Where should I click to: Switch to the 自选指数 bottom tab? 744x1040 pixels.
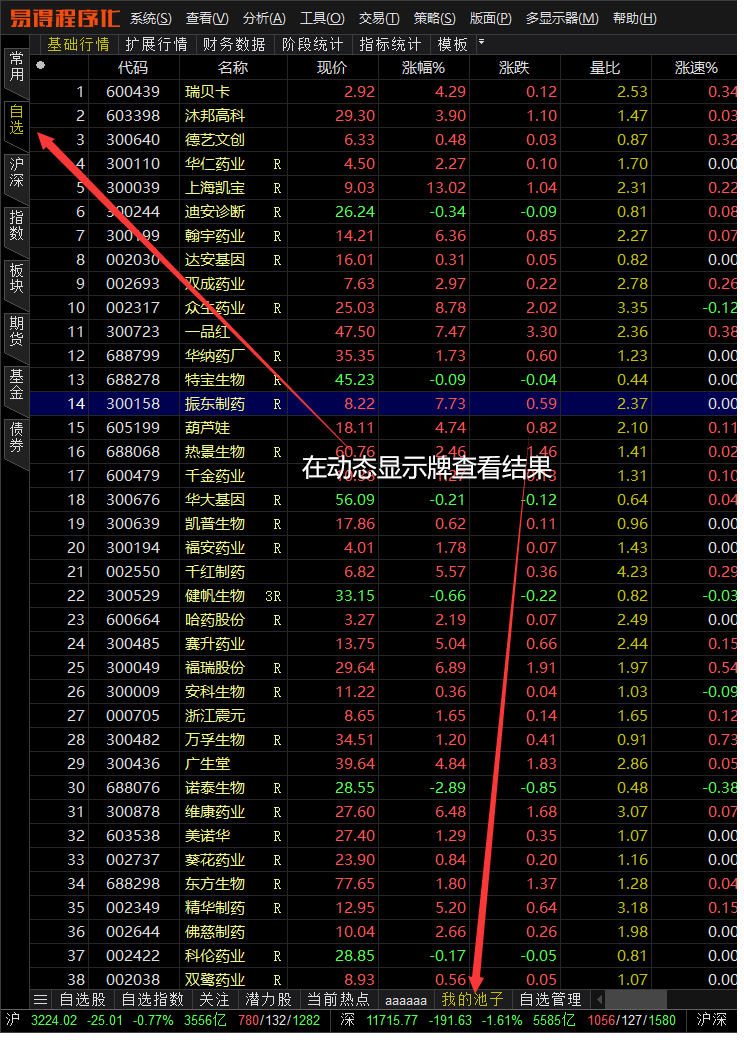(153, 999)
